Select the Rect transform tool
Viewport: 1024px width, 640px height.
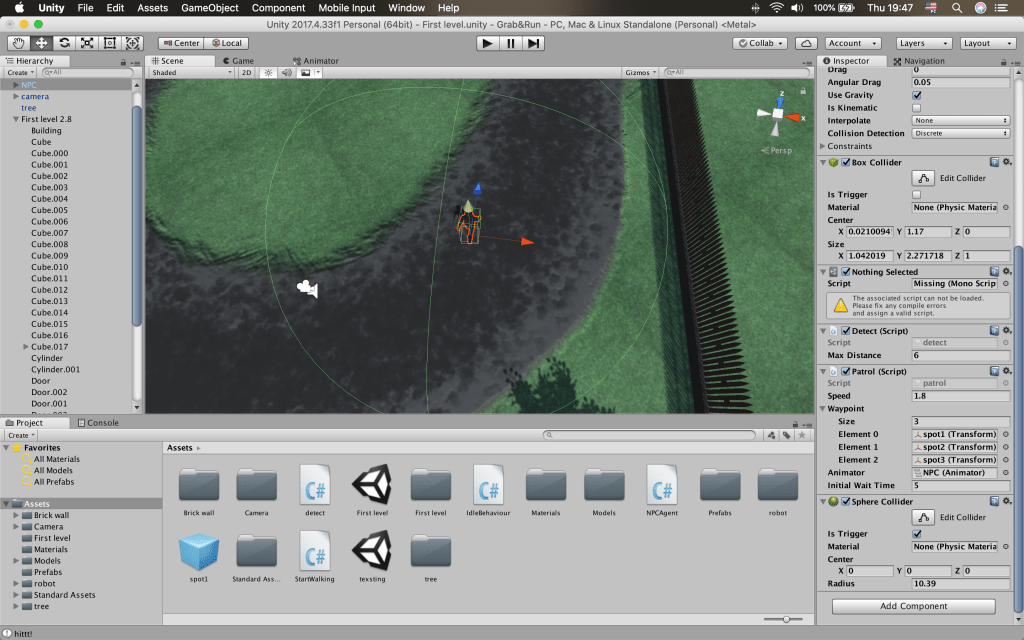110,43
